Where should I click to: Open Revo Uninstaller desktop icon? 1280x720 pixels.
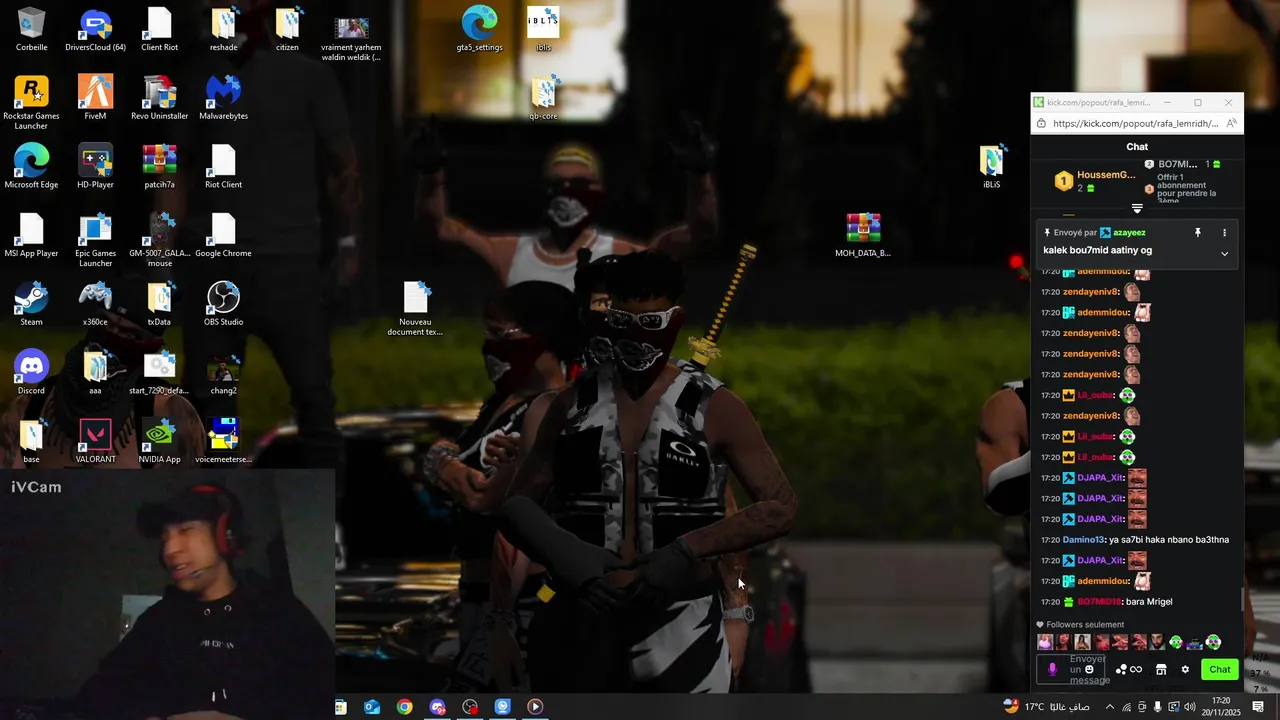tap(159, 98)
